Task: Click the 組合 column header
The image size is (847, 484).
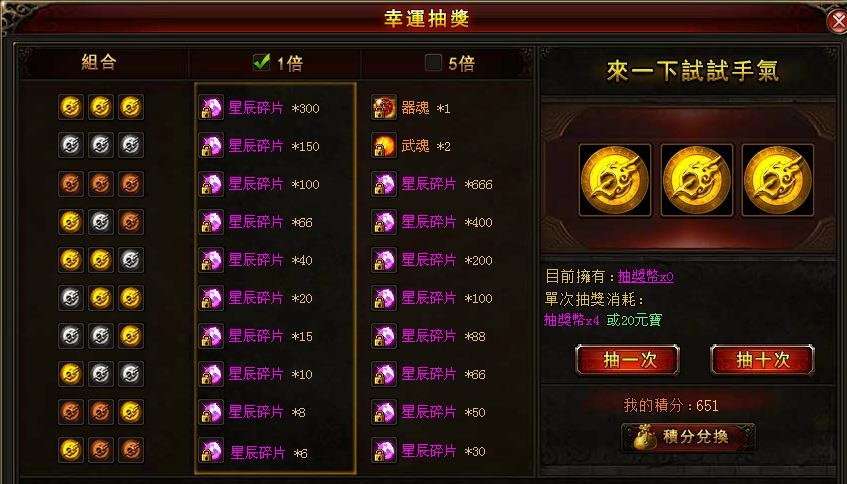Action: tap(99, 63)
